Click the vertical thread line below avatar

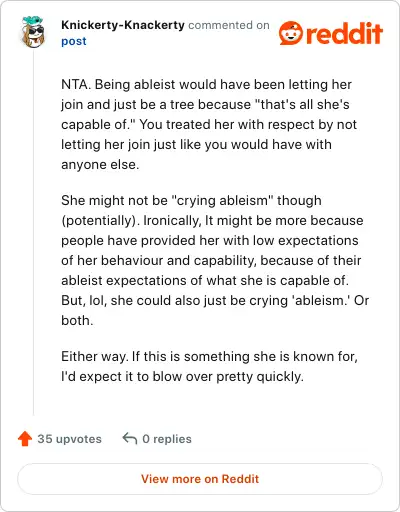tap(33, 232)
